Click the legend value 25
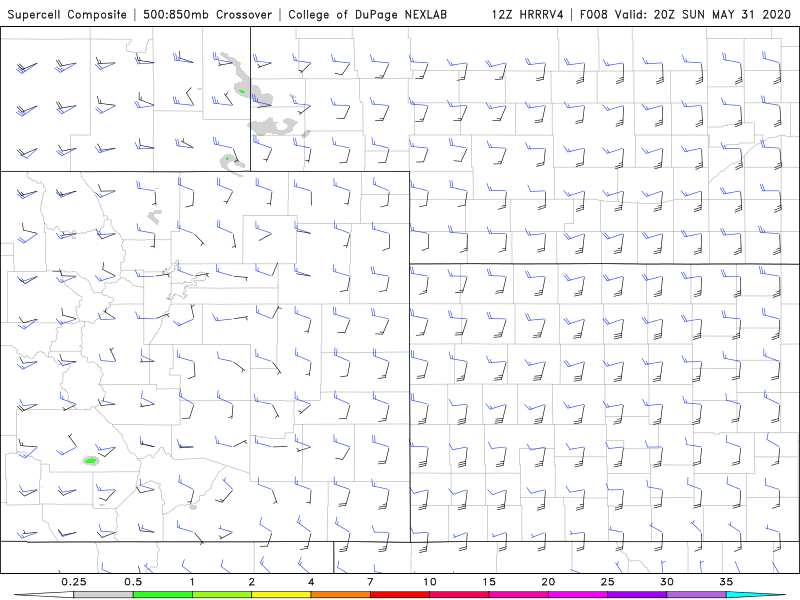Screen dimensions: 800x600 [608, 582]
